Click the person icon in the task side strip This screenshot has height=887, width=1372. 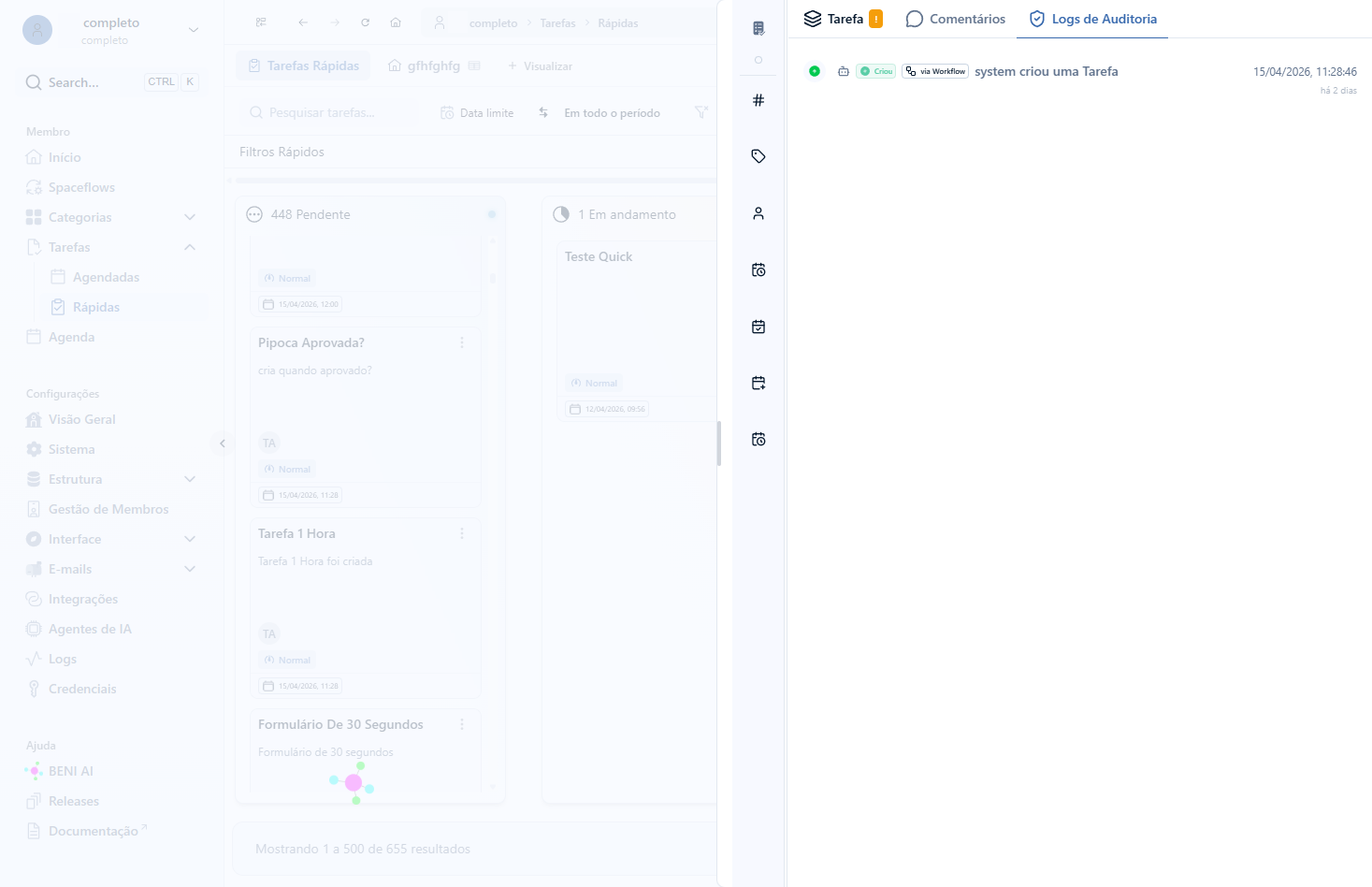[758, 213]
